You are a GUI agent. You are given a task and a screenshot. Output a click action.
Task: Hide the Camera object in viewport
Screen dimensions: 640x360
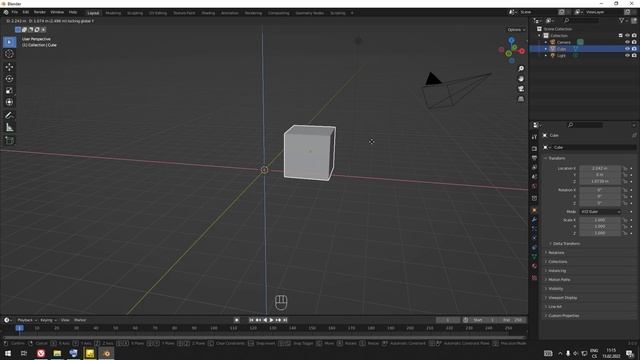[627, 42]
